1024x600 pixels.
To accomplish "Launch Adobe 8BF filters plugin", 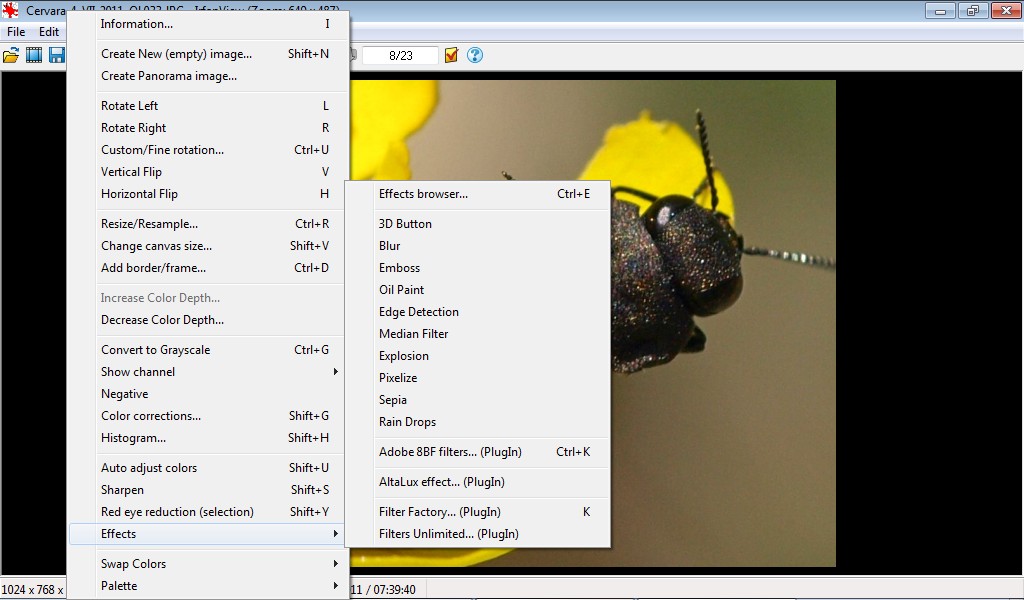I will click(x=450, y=452).
